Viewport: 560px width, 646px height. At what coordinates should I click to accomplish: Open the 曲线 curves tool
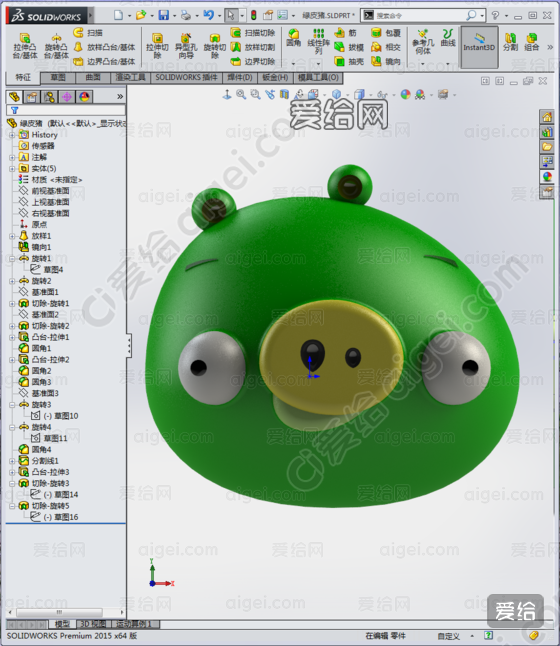[448, 37]
